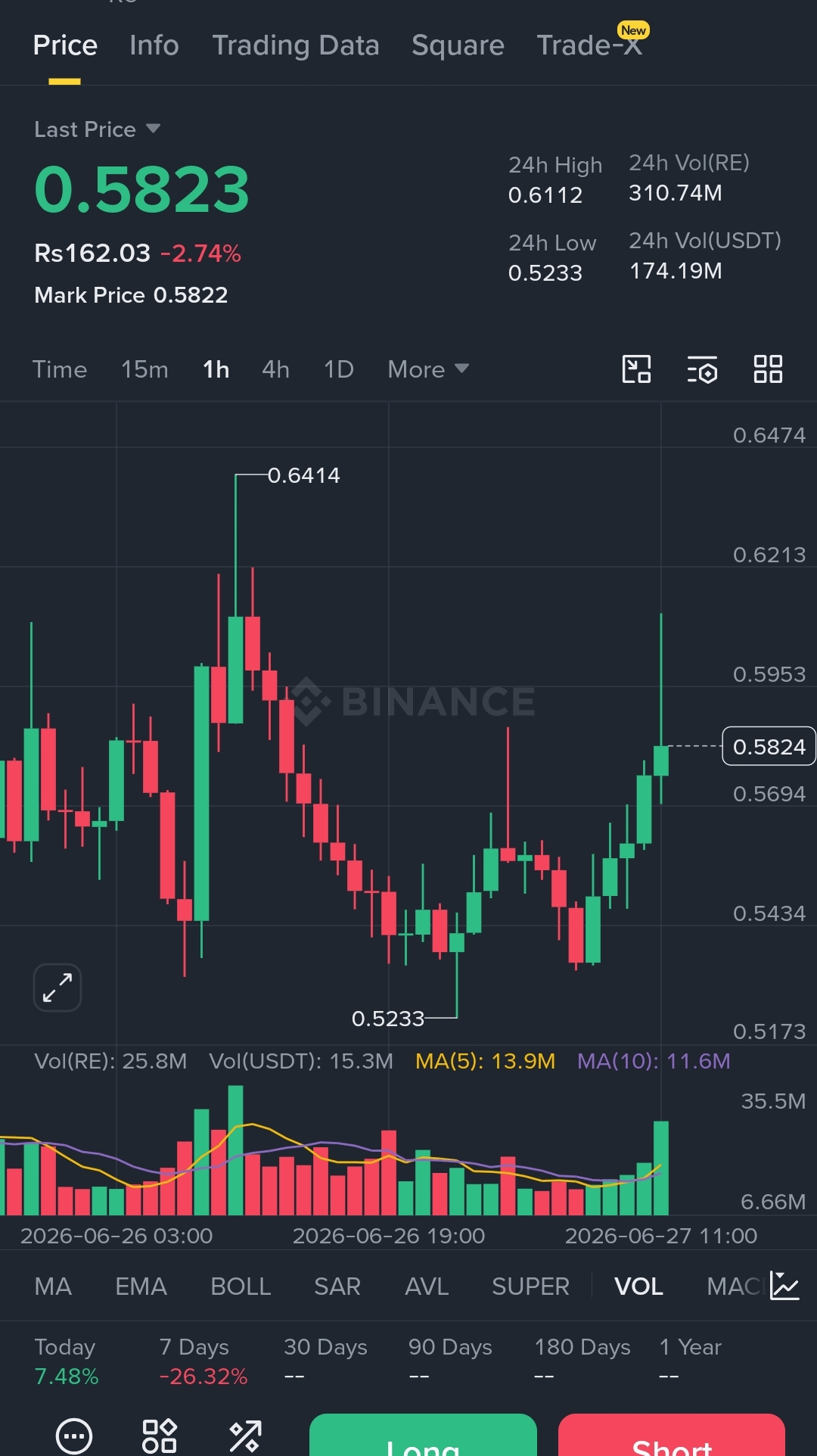Tap the 180 Days performance entry
817x1456 pixels.
pyautogui.click(x=582, y=1361)
